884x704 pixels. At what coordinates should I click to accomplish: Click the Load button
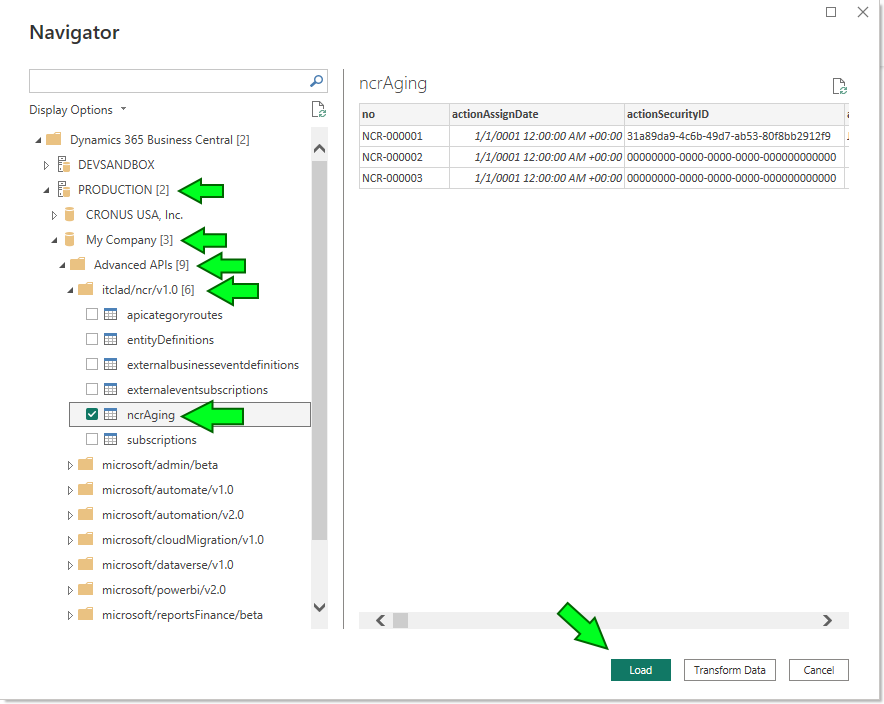(640, 670)
